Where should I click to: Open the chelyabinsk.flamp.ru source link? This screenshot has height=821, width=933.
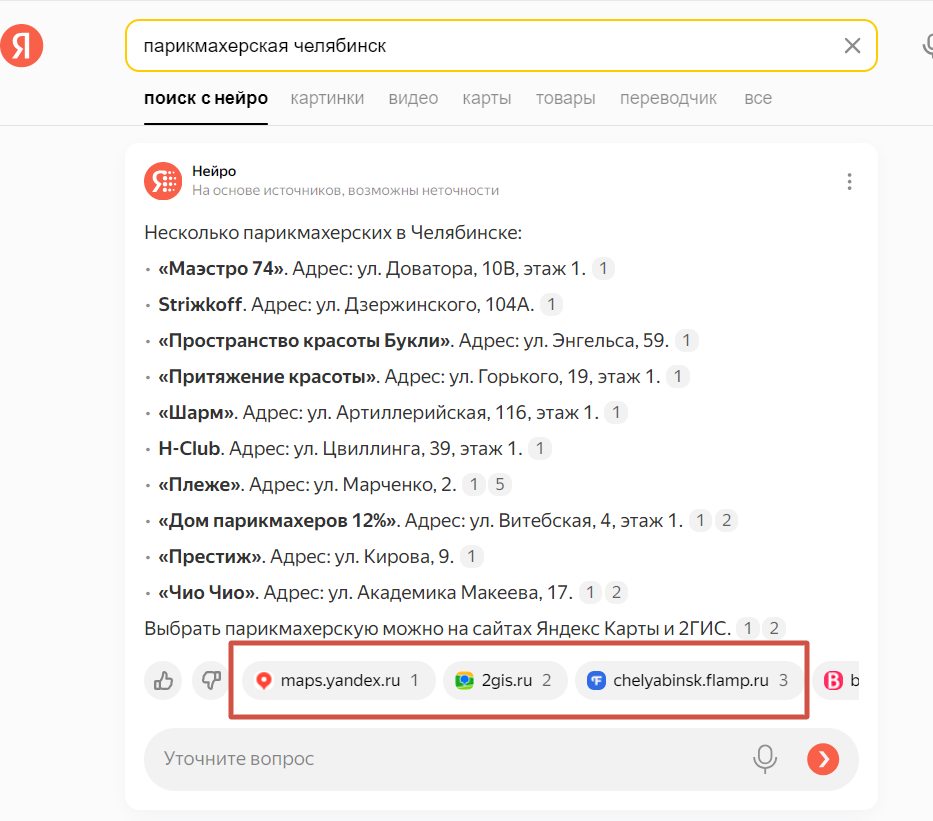point(689,680)
